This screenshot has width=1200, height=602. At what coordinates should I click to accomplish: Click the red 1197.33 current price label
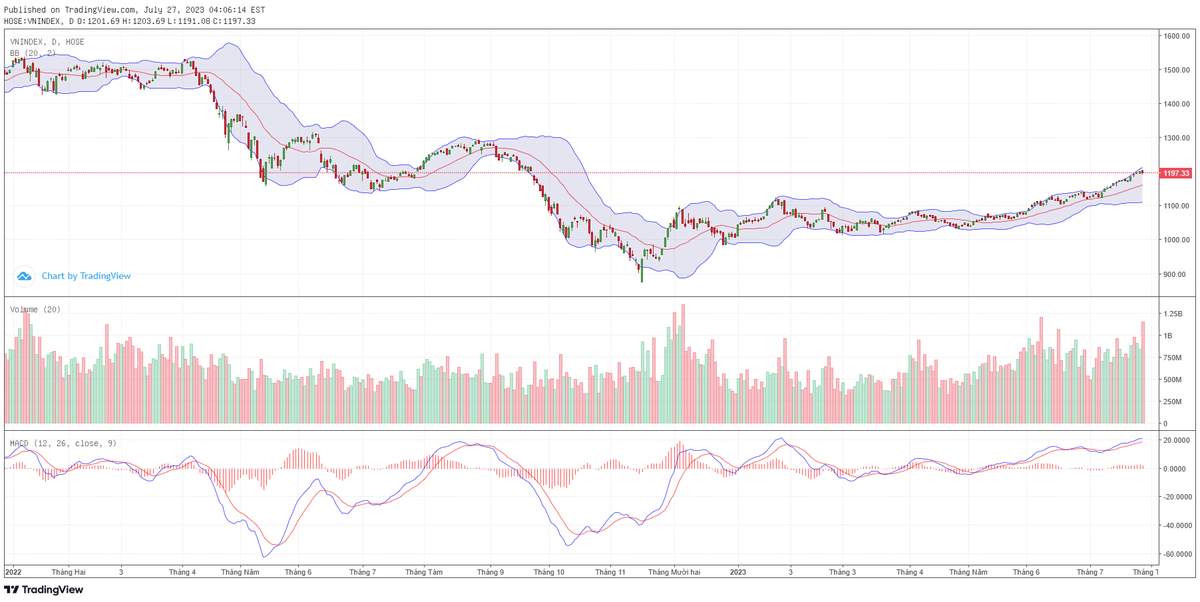[1174, 173]
